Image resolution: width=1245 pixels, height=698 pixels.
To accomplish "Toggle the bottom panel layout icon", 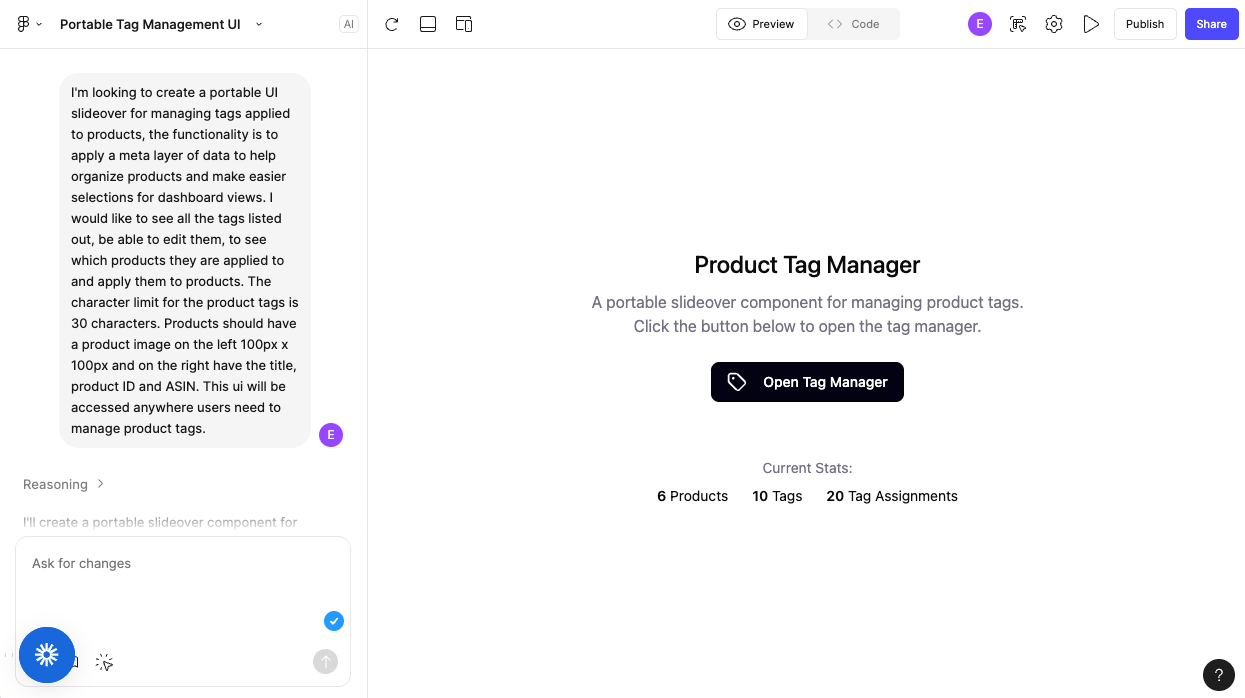I will pos(428,24).
